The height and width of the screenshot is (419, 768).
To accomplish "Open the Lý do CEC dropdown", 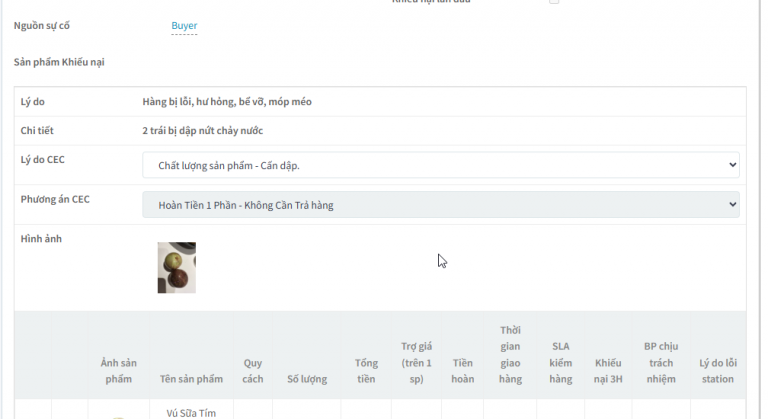I will click(x=441, y=165).
